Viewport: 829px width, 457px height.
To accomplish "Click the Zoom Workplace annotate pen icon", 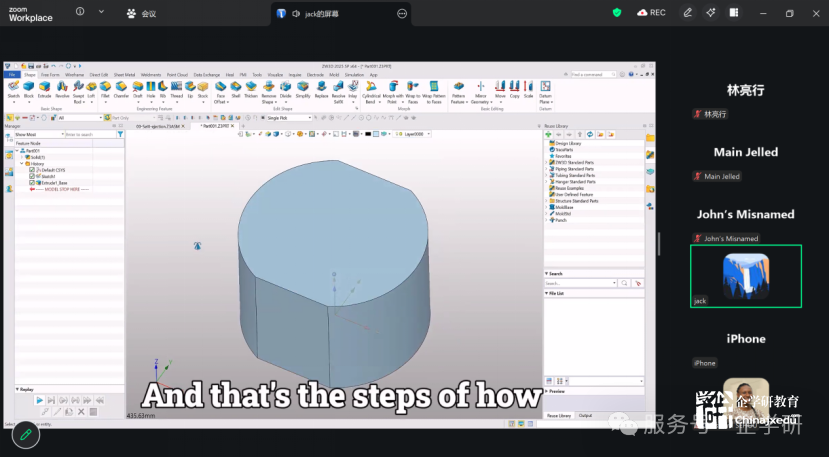I will tap(687, 13).
